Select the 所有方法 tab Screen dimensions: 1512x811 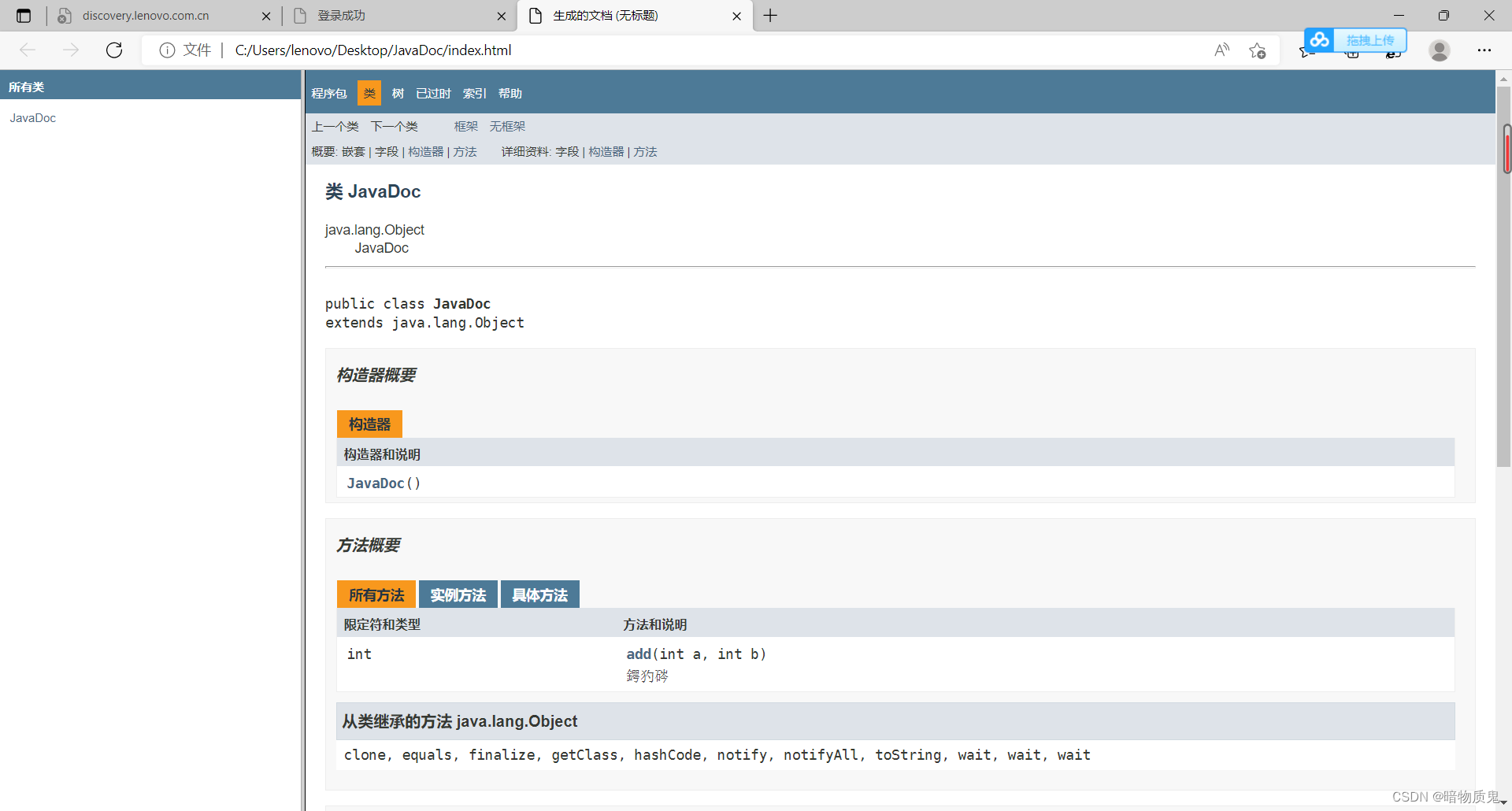[376, 594]
